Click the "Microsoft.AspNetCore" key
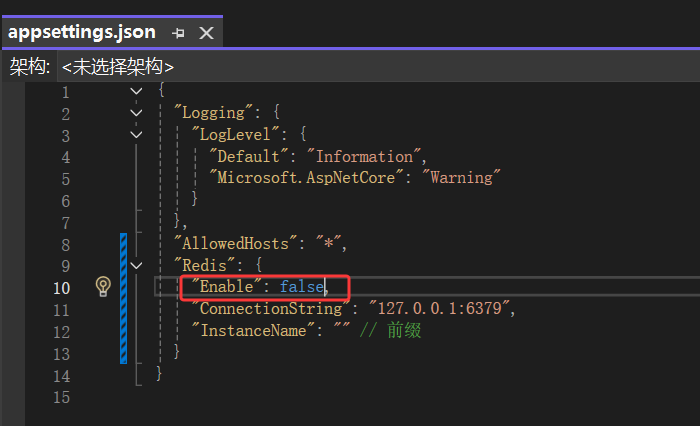 click(x=306, y=178)
